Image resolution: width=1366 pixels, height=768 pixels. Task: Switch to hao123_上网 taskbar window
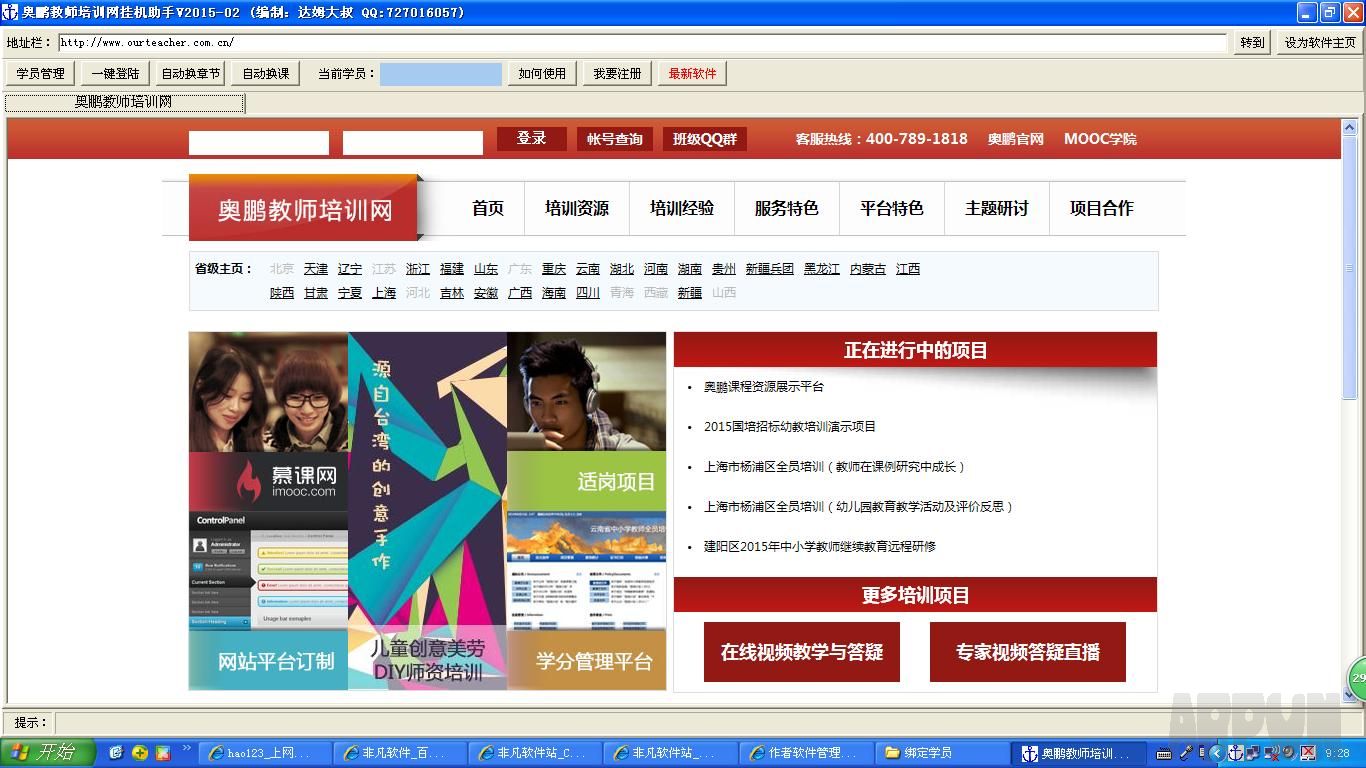[265, 753]
